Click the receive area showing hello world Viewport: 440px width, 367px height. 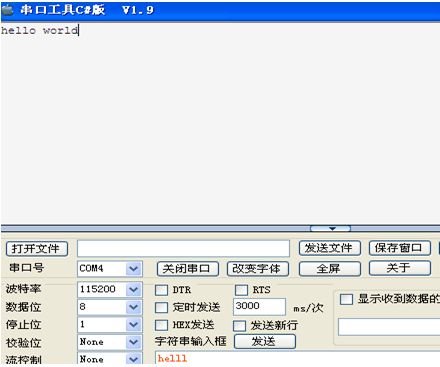click(220, 123)
